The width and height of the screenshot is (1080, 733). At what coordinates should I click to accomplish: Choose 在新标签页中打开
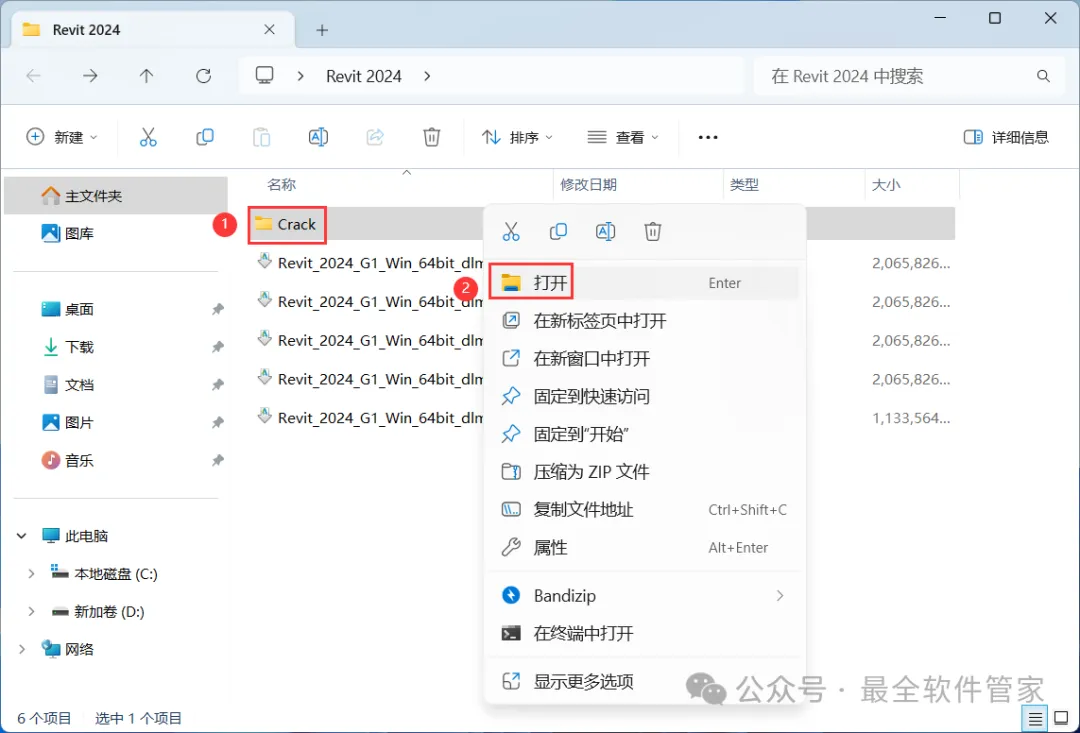click(x=645, y=320)
